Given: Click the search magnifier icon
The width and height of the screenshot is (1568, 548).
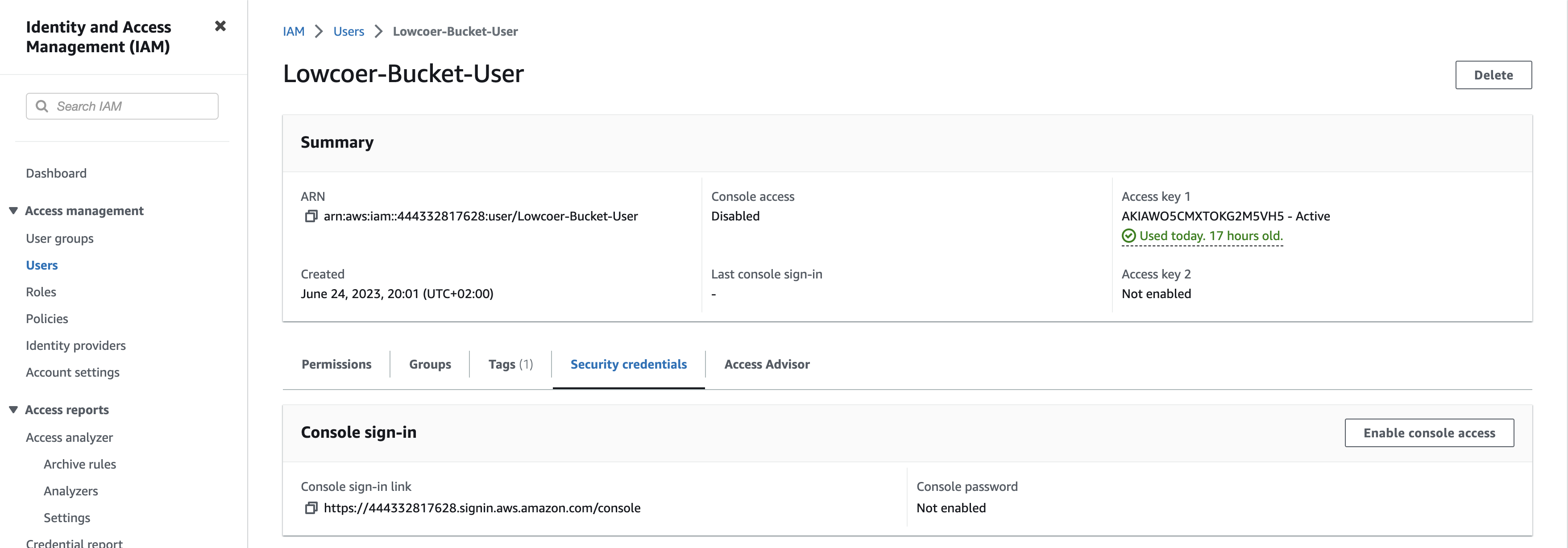Looking at the screenshot, I should (x=42, y=107).
